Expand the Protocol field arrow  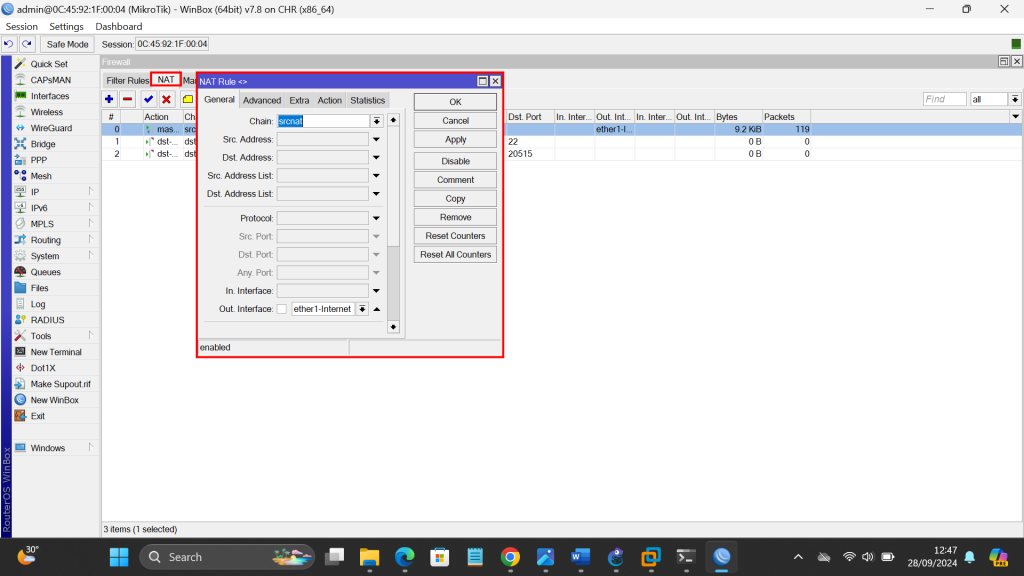point(377,218)
